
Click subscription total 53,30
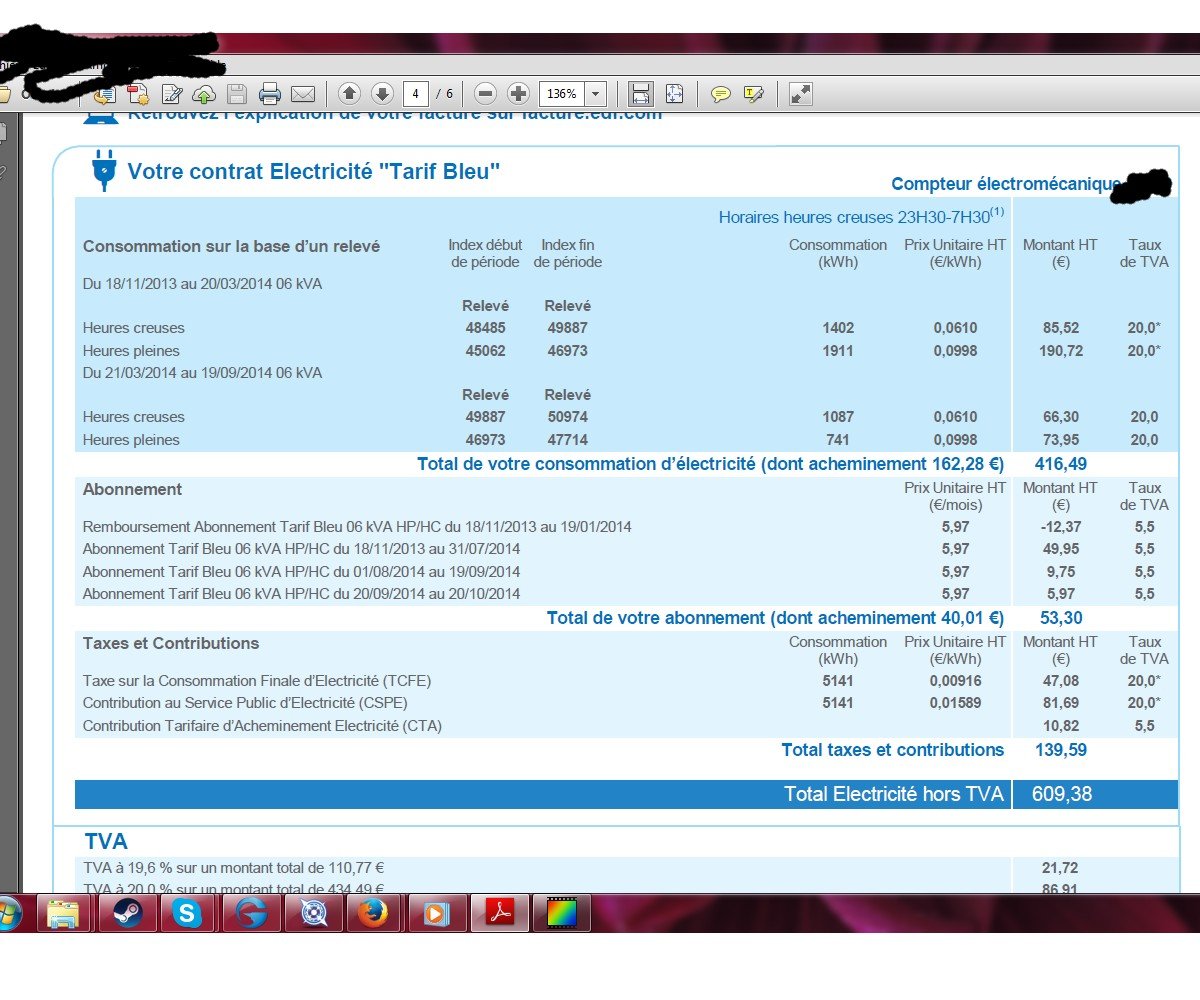point(1061,618)
